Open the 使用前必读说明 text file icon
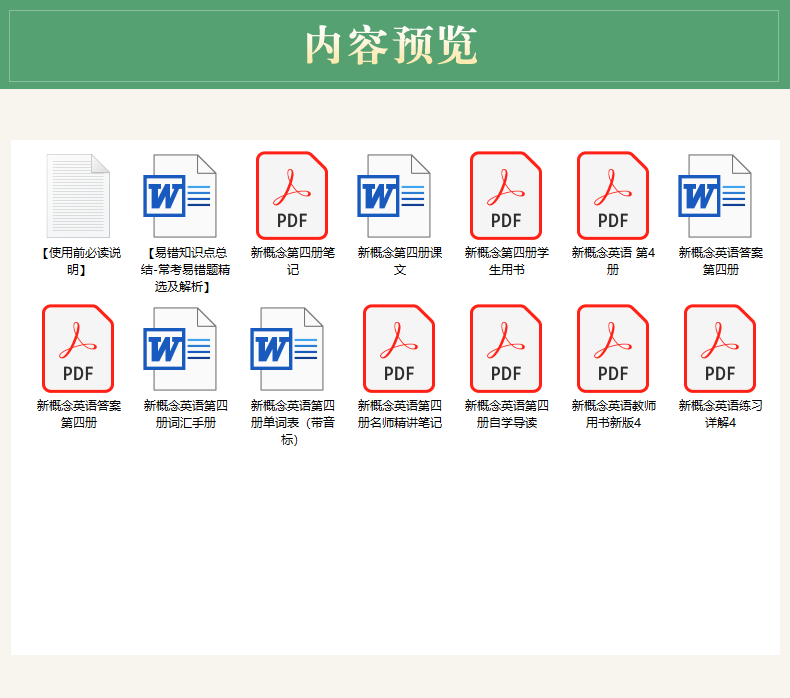790x698 pixels. click(78, 196)
